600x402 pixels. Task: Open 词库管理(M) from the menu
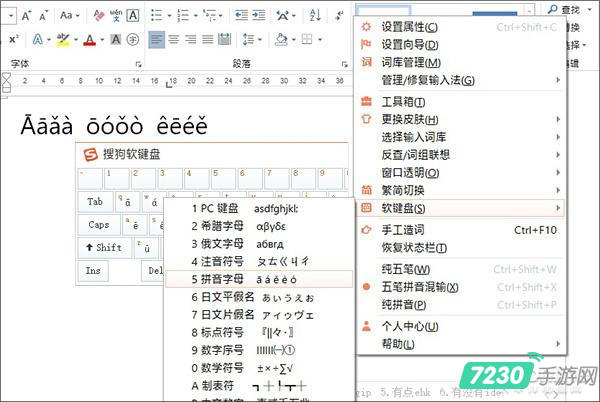(x=460, y=62)
